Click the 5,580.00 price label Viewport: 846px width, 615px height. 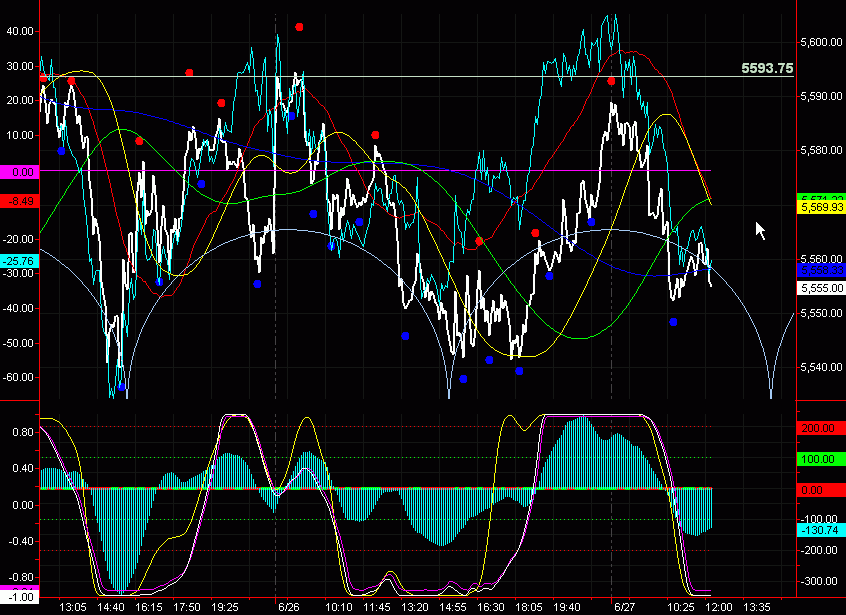click(821, 150)
